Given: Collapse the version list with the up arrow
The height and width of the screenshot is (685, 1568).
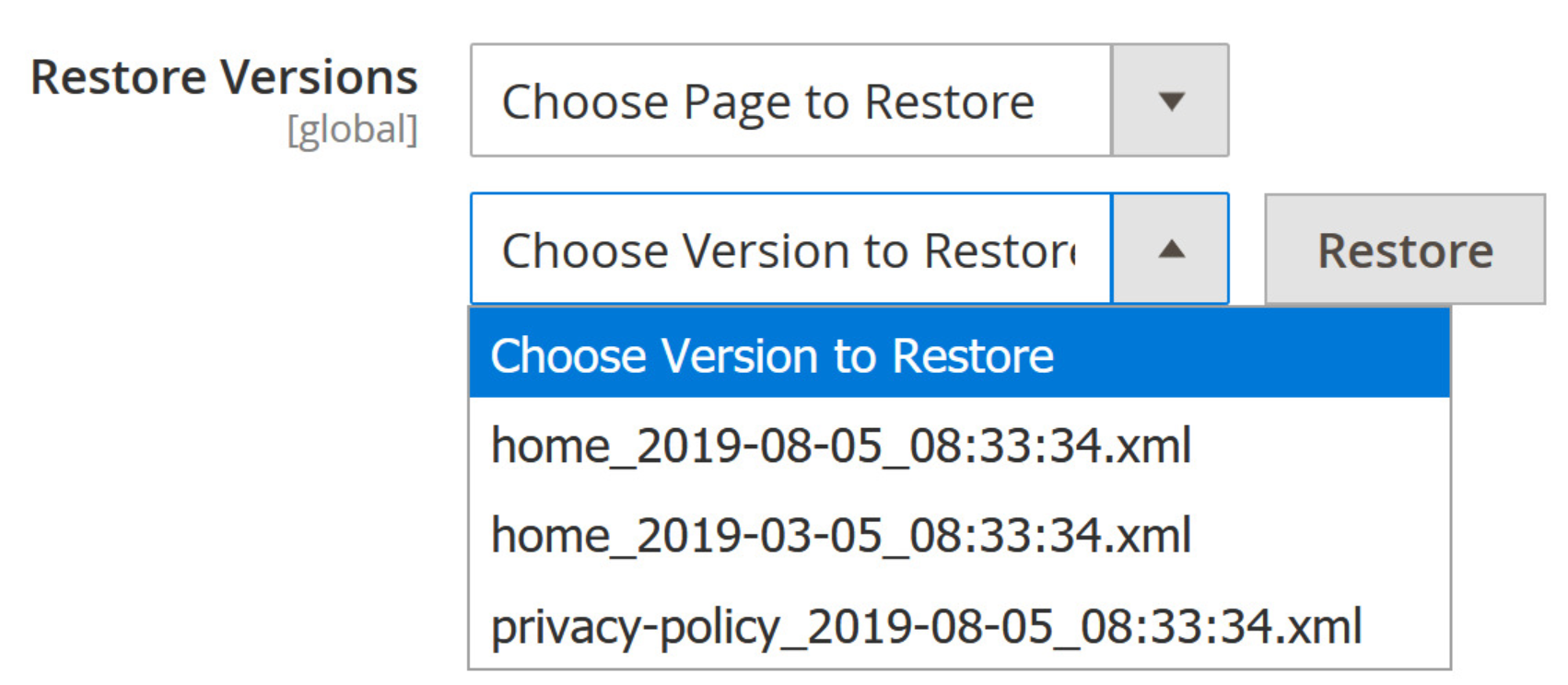Looking at the screenshot, I should tap(1170, 249).
